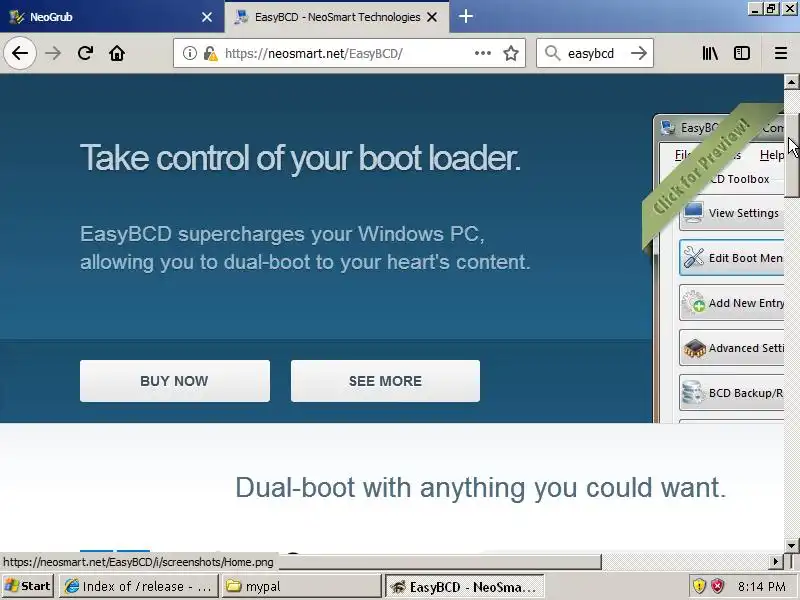Click the insecure padlock warning icon
800x600 pixels.
tap(210, 53)
